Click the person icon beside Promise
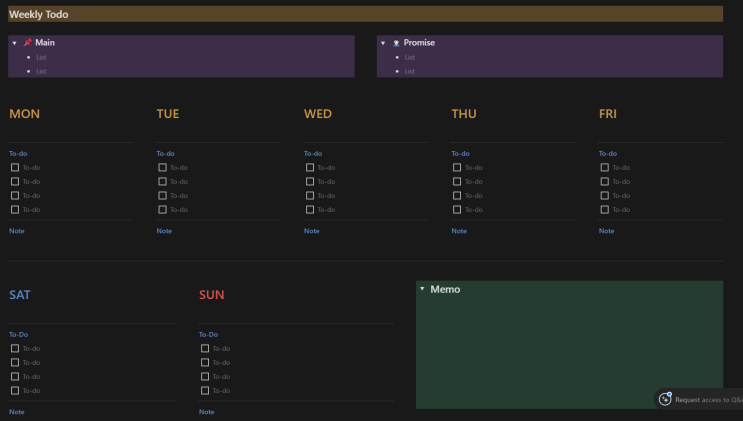The height and width of the screenshot is (421, 743). point(396,43)
